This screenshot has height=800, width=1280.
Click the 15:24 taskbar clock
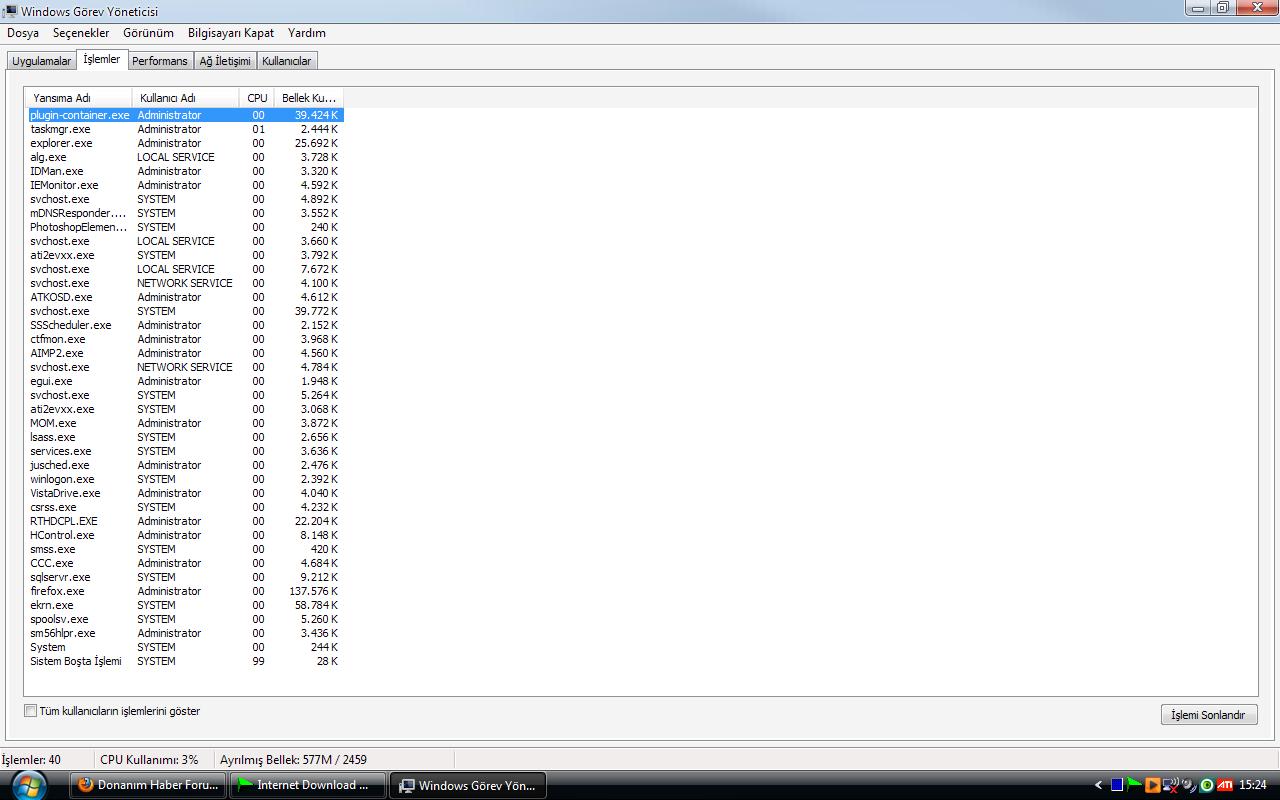click(1252, 785)
